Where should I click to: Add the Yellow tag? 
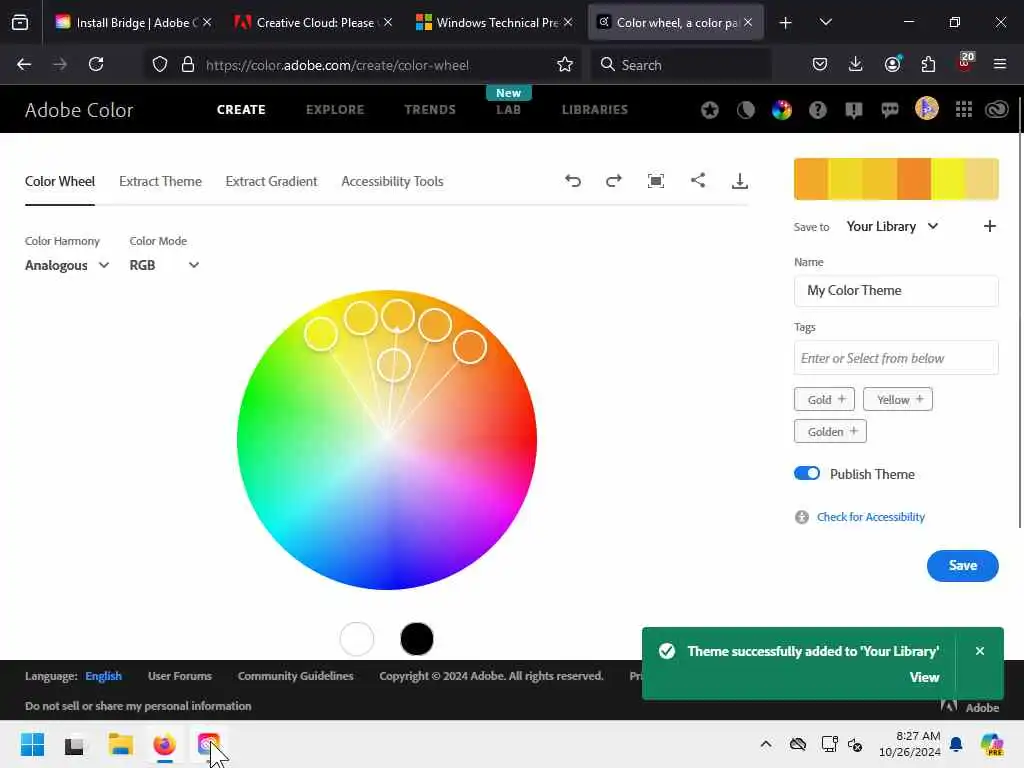coord(897,399)
